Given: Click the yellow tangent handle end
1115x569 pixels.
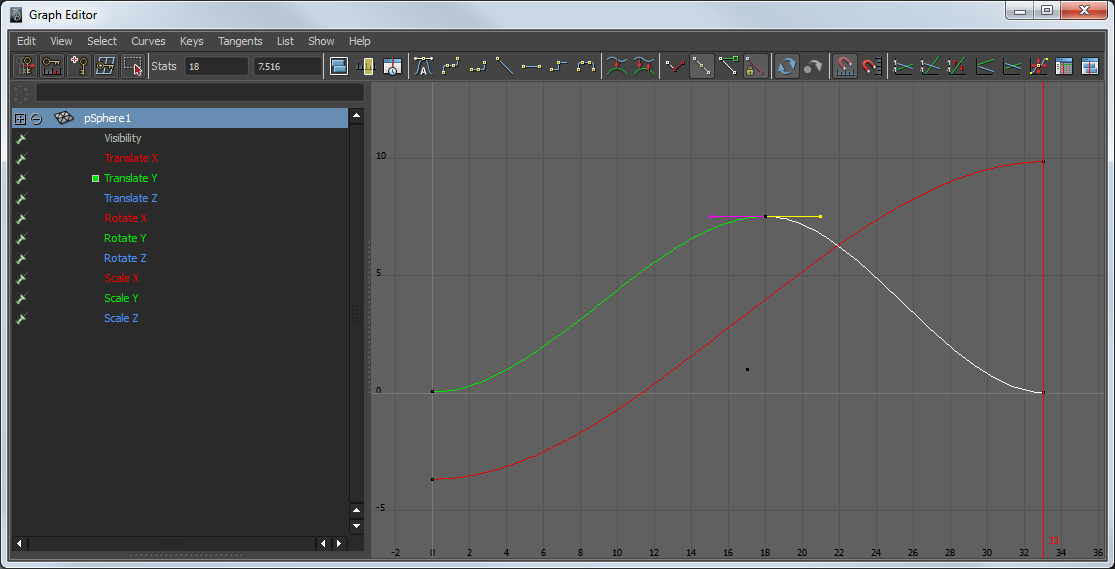Looking at the screenshot, I should tap(820, 216).
